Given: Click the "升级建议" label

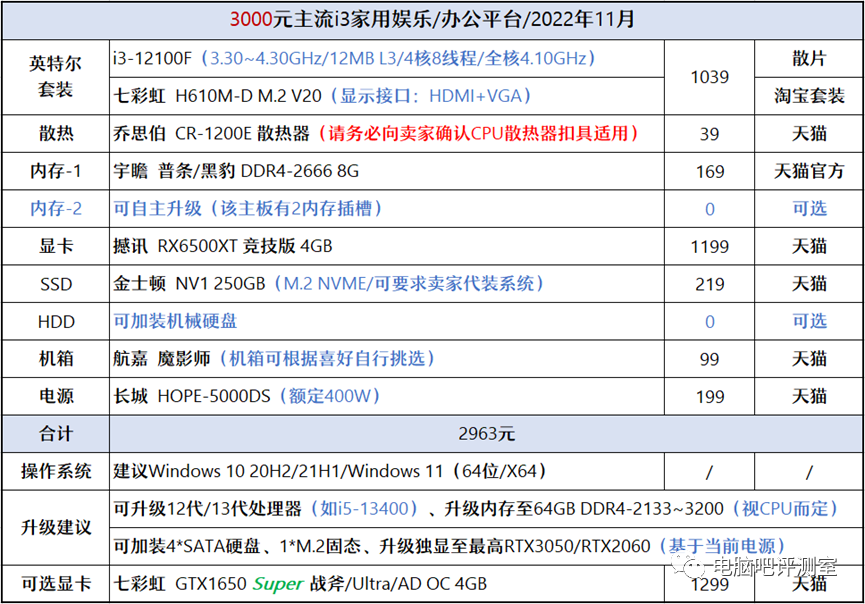Looking at the screenshot, I should click(x=56, y=527).
